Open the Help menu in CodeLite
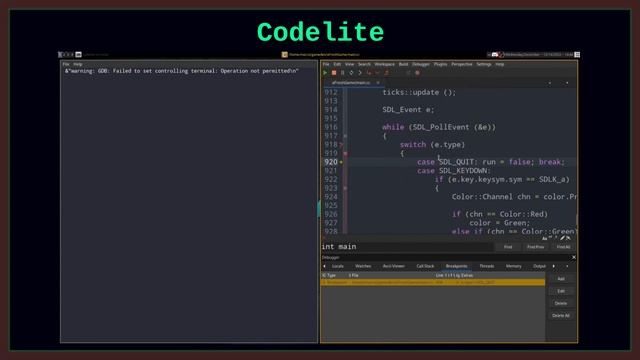 [500, 64]
